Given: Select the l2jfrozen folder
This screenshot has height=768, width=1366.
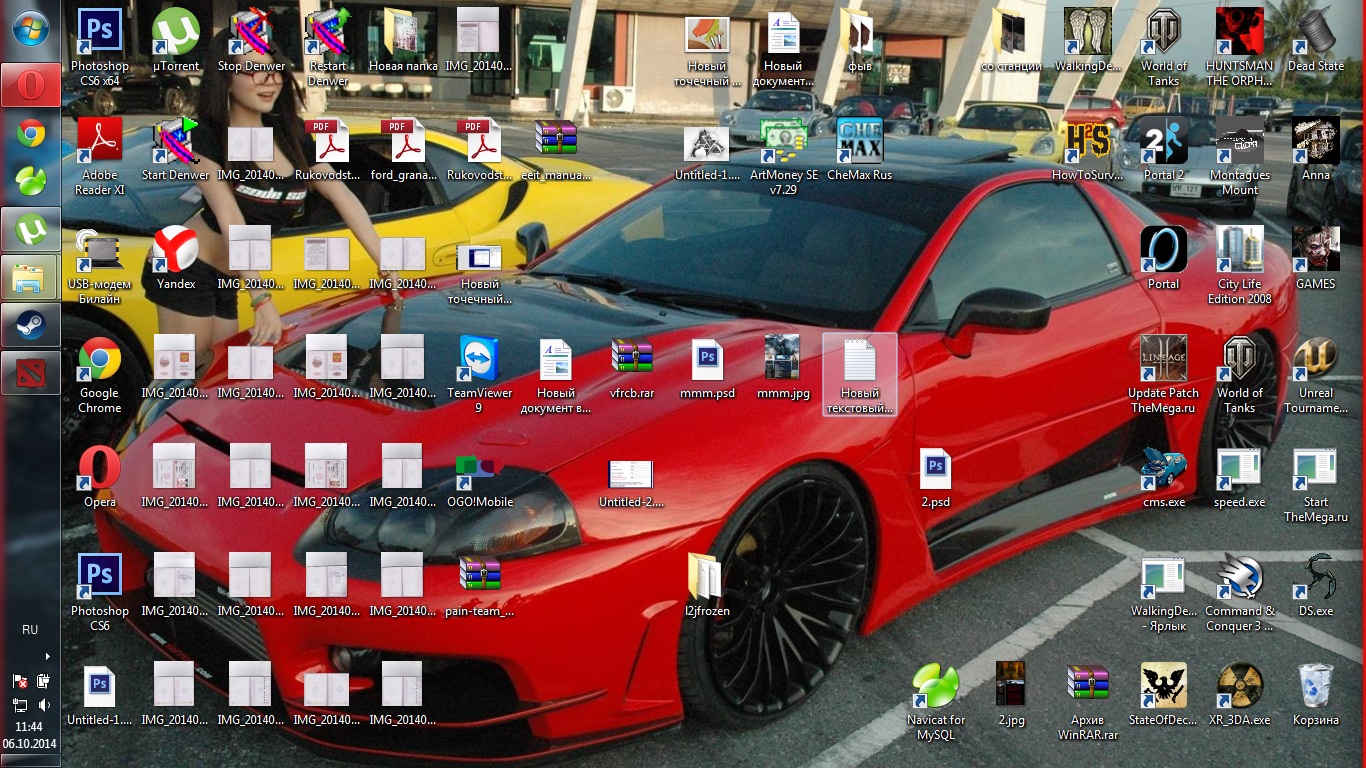Looking at the screenshot, I should click(707, 585).
